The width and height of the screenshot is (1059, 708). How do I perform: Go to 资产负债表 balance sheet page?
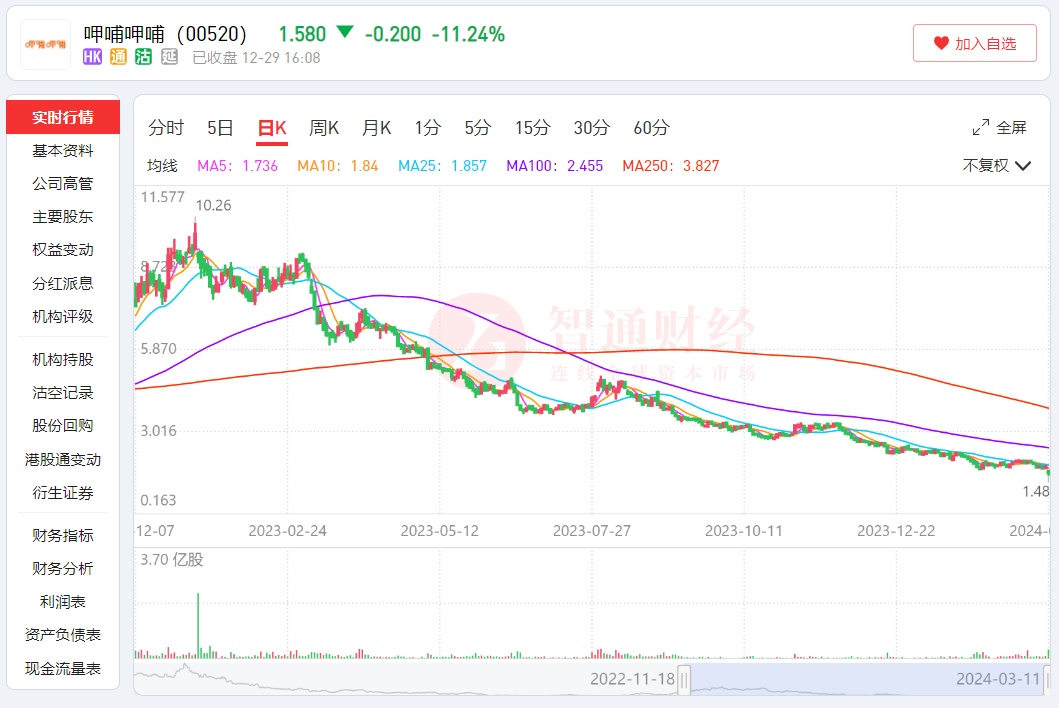coord(63,635)
